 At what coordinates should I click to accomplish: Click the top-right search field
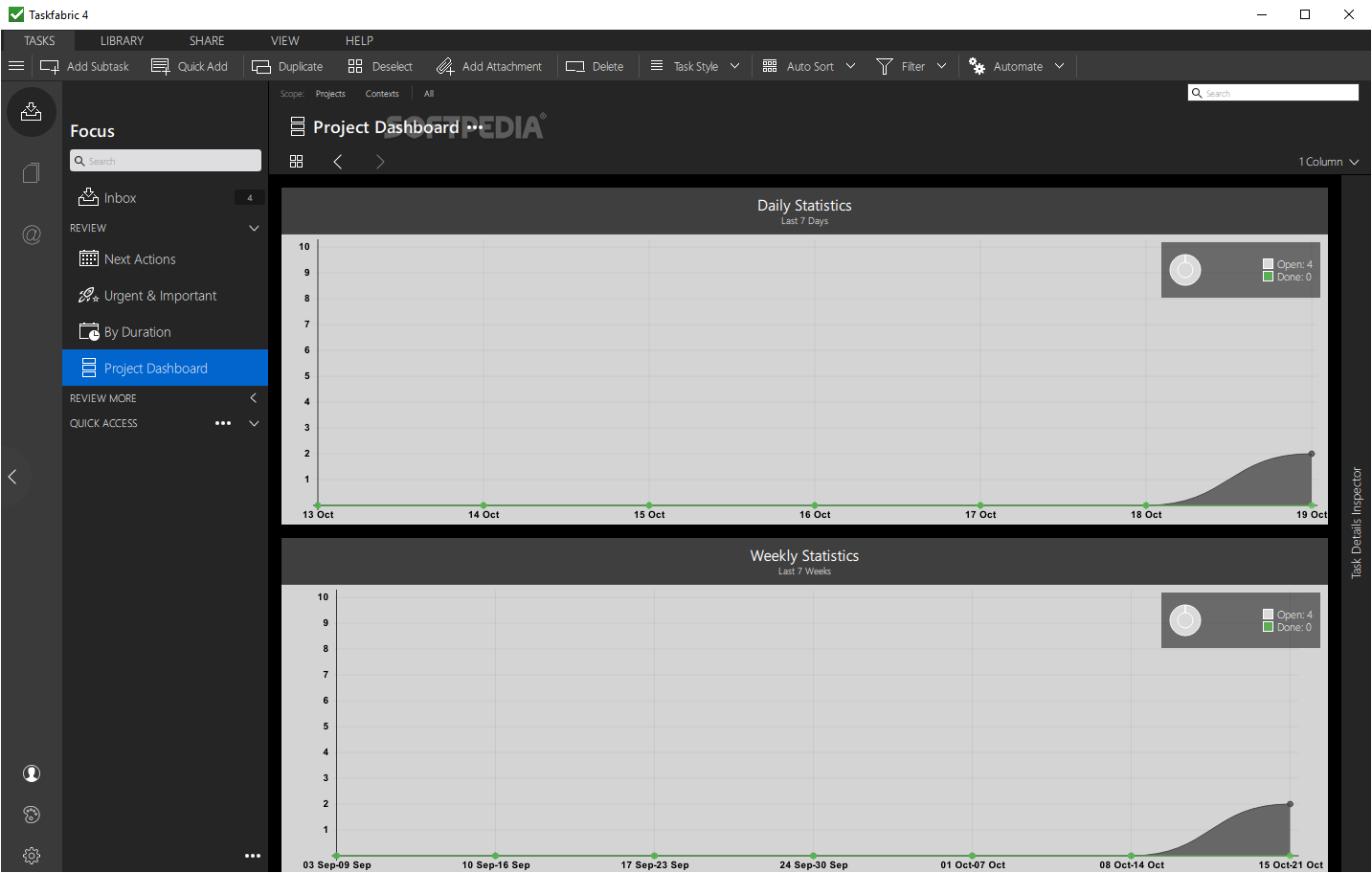[1273, 93]
